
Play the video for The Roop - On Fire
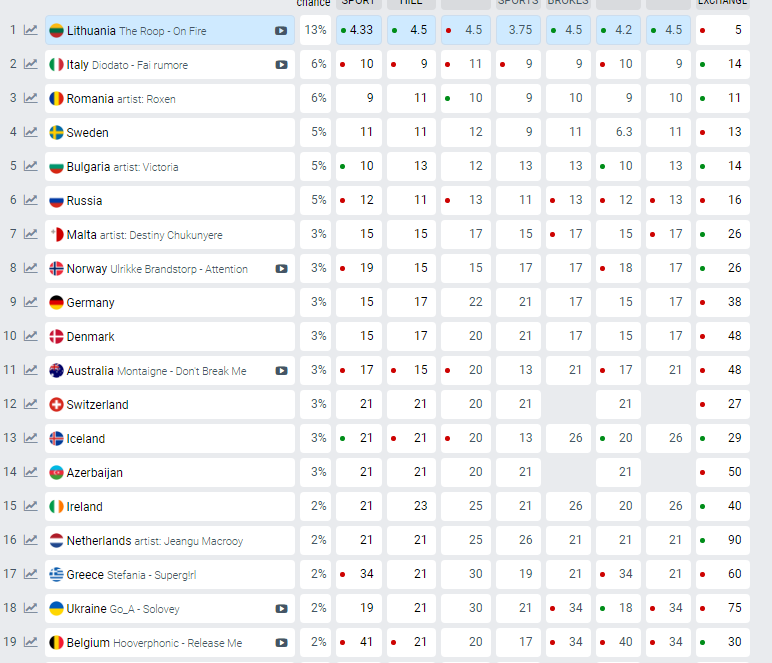pos(281,30)
